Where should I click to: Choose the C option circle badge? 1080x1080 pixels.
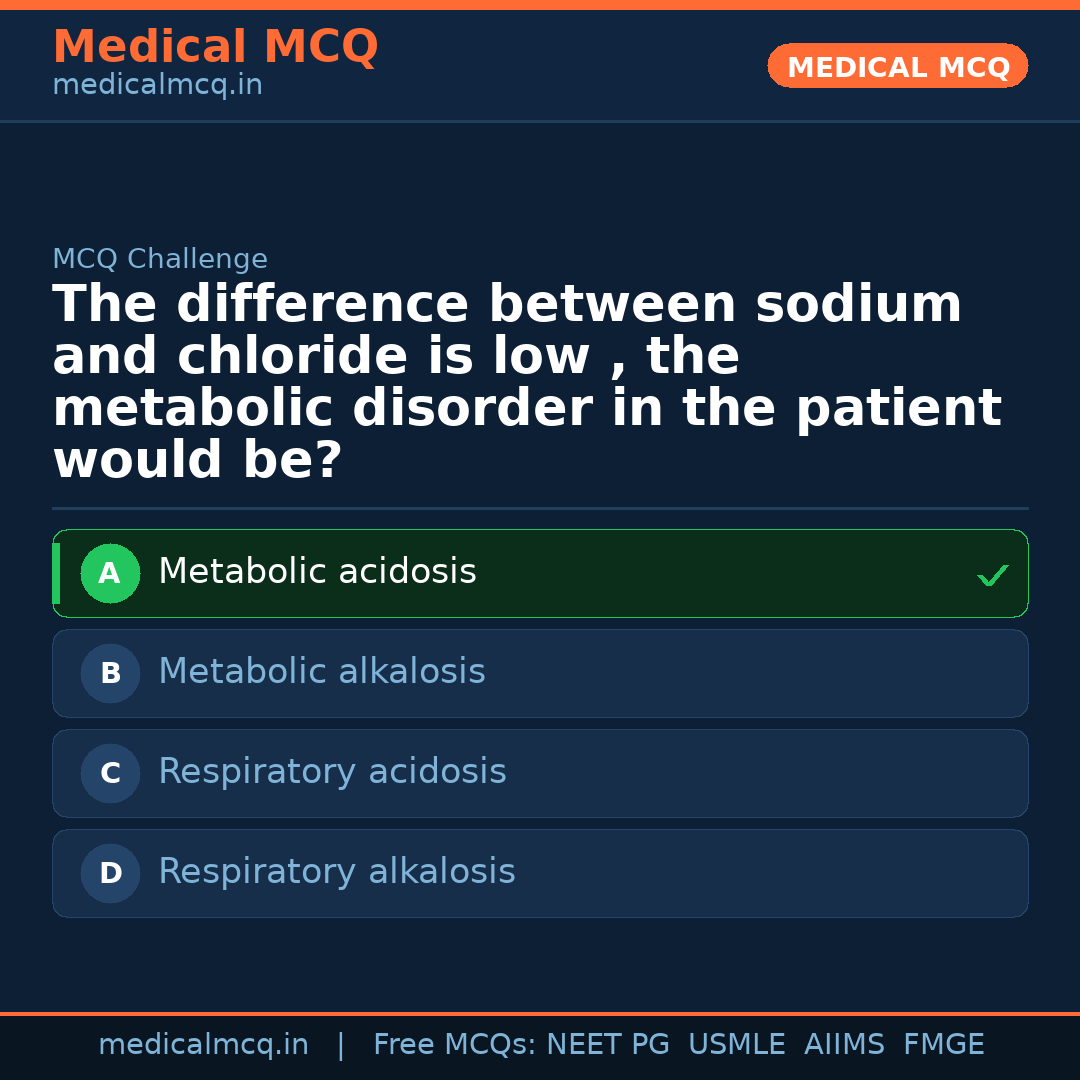[x=110, y=774]
